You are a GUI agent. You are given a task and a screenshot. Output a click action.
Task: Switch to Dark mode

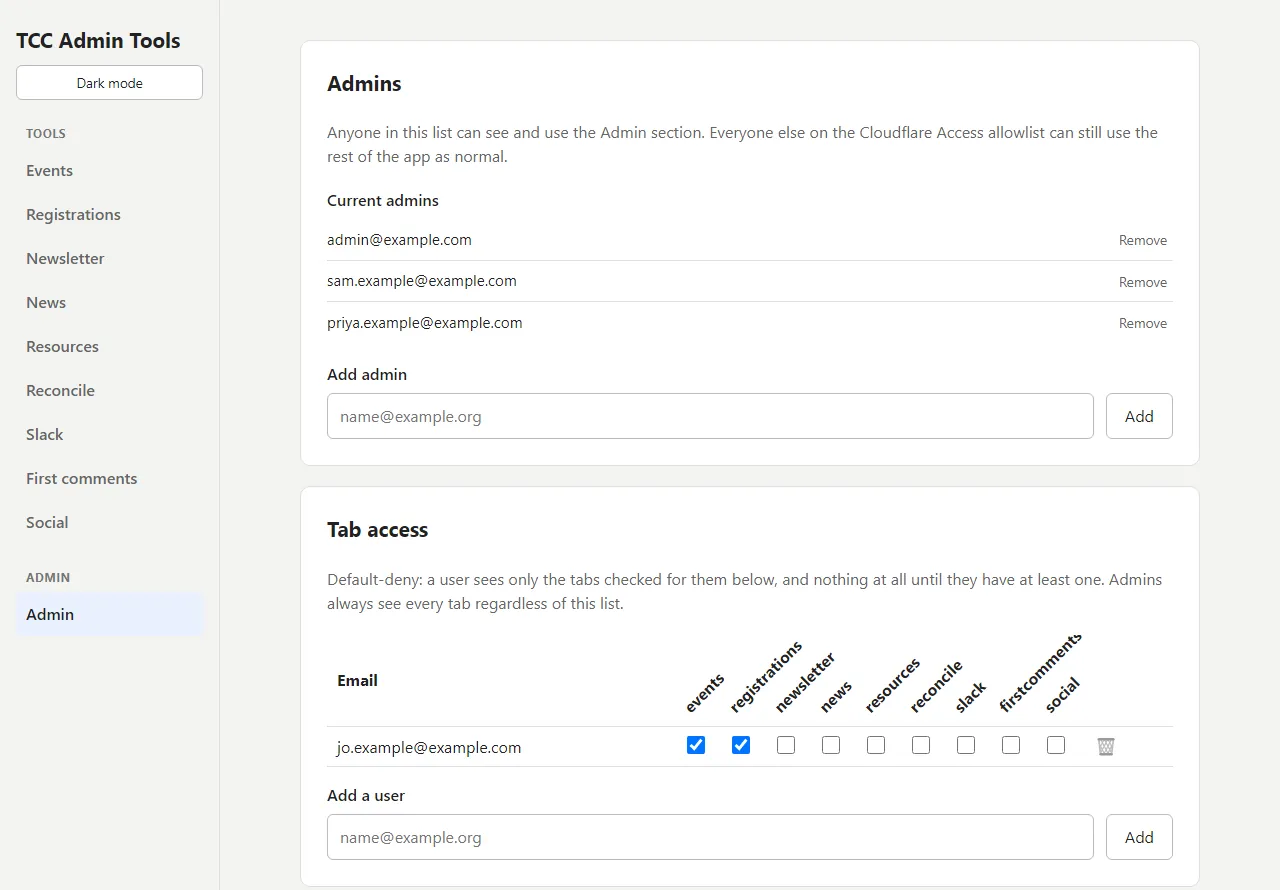point(109,83)
